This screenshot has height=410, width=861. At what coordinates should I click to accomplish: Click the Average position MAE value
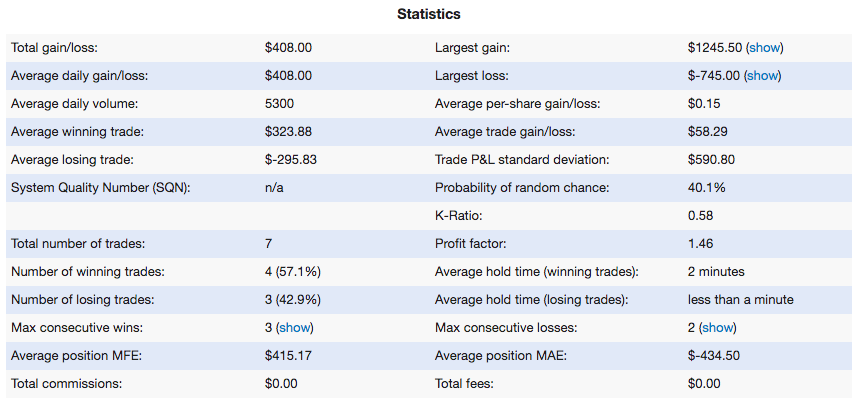point(713,356)
